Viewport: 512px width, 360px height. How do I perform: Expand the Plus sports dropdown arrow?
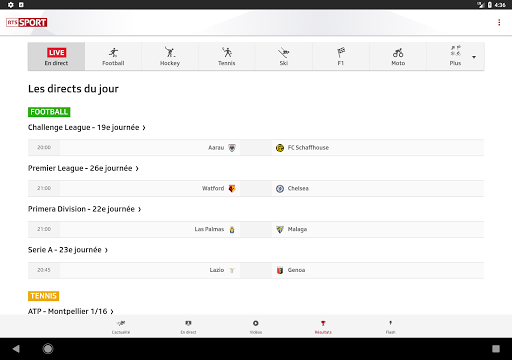[474, 57]
